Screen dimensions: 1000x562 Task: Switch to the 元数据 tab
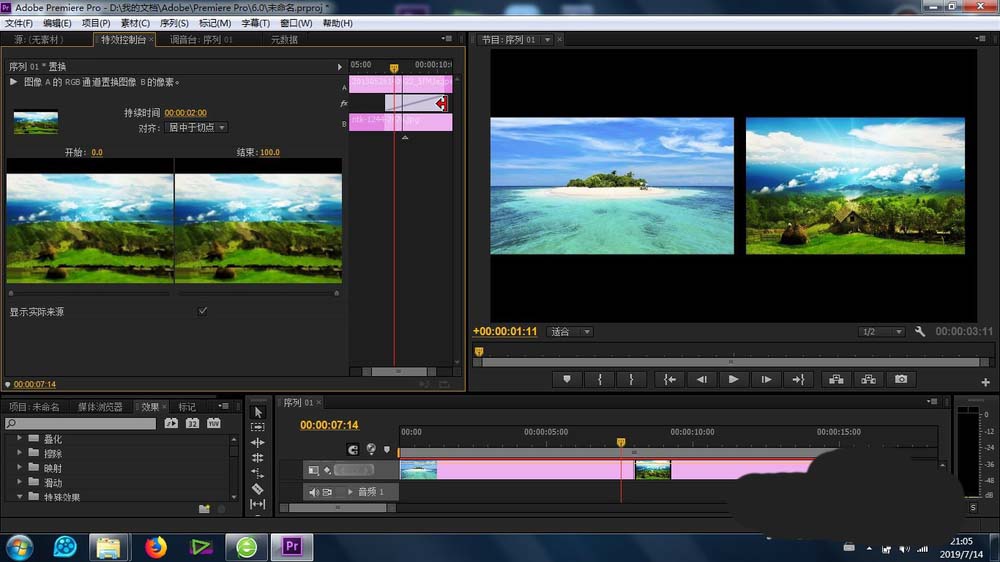(284, 40)
